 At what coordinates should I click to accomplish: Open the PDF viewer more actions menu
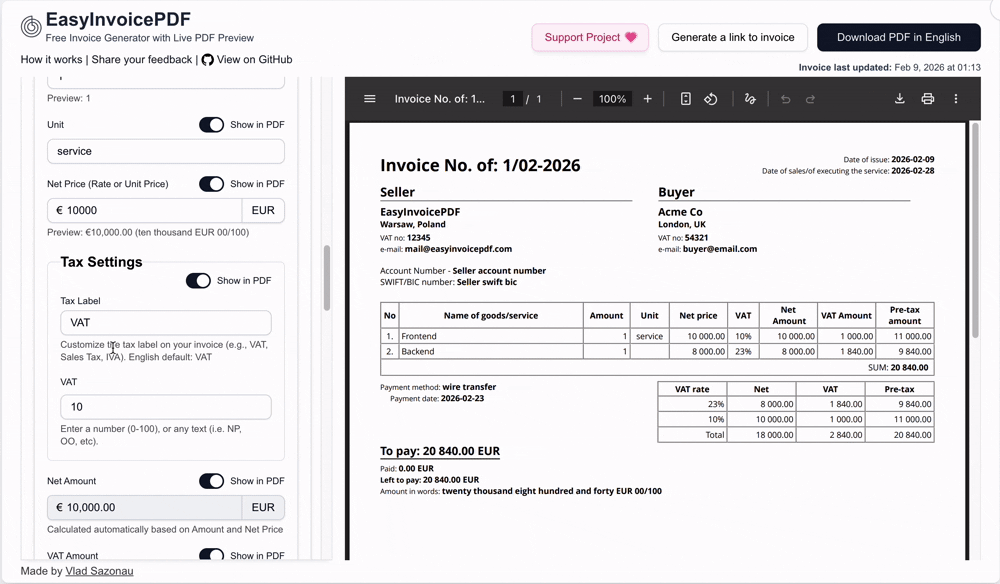[x=955, y=99]
